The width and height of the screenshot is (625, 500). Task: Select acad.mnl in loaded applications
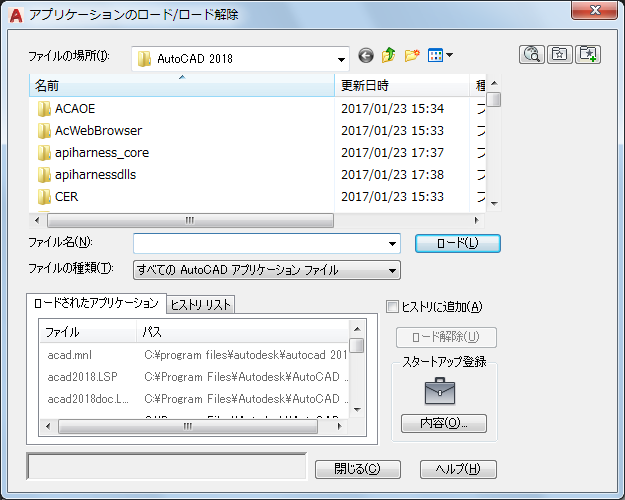point(69,355)
